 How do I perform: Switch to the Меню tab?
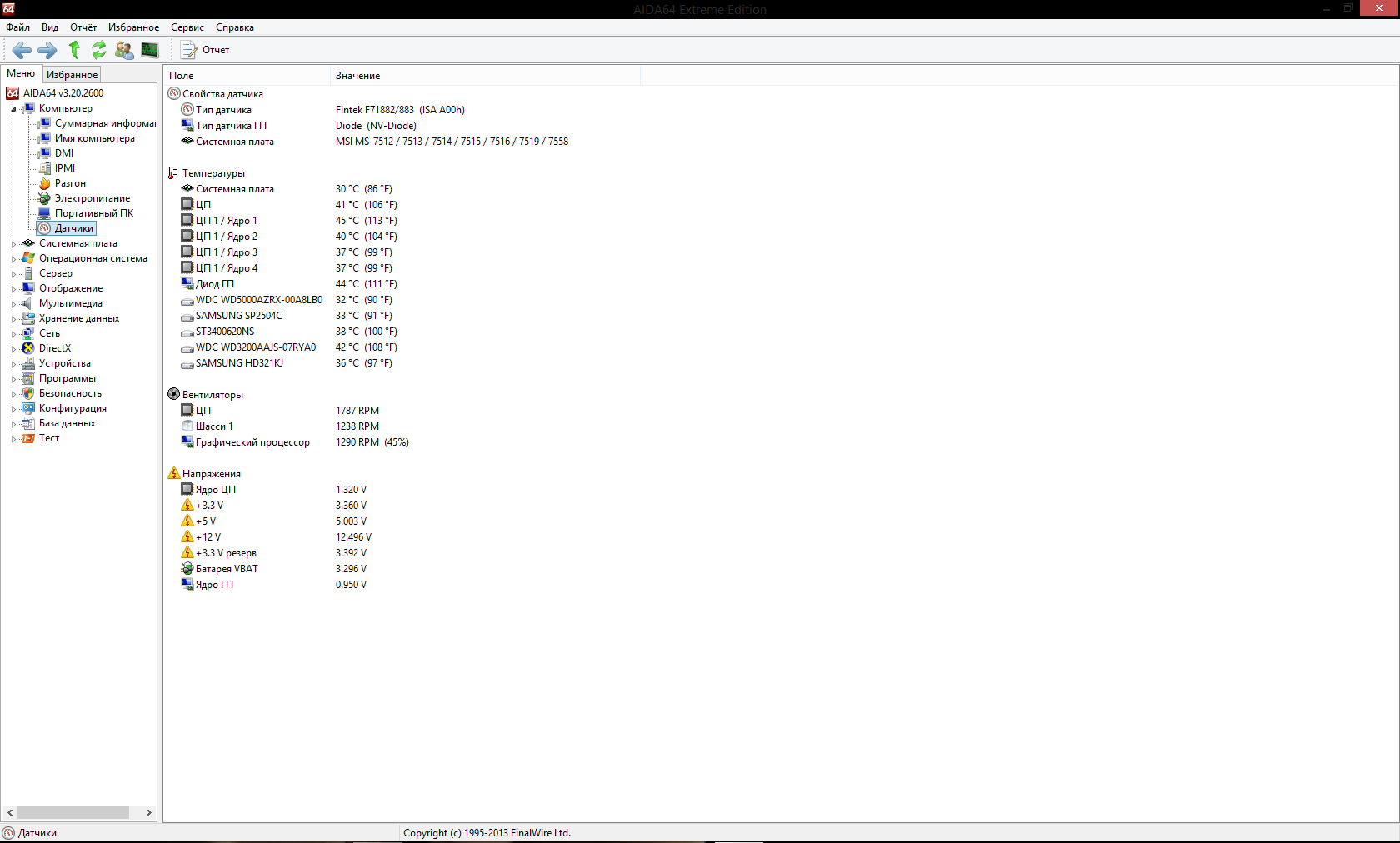coord(21,73)
